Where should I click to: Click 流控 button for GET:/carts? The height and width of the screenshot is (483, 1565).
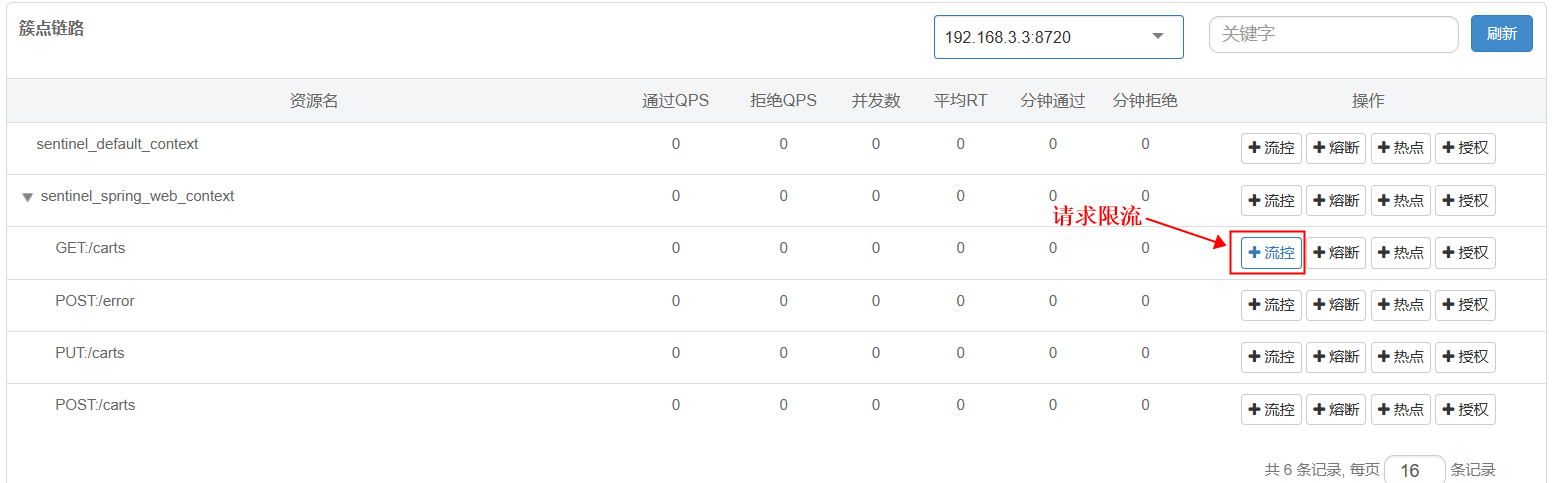[x=1271, y=253]
